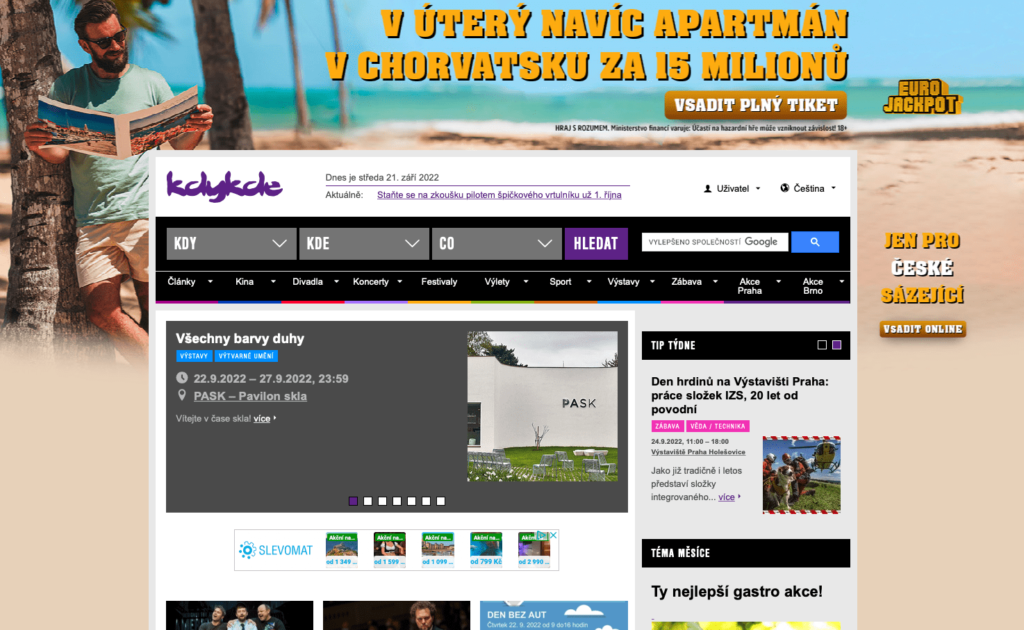Expand the Čeština language dropdown

(x=831, y=187)
